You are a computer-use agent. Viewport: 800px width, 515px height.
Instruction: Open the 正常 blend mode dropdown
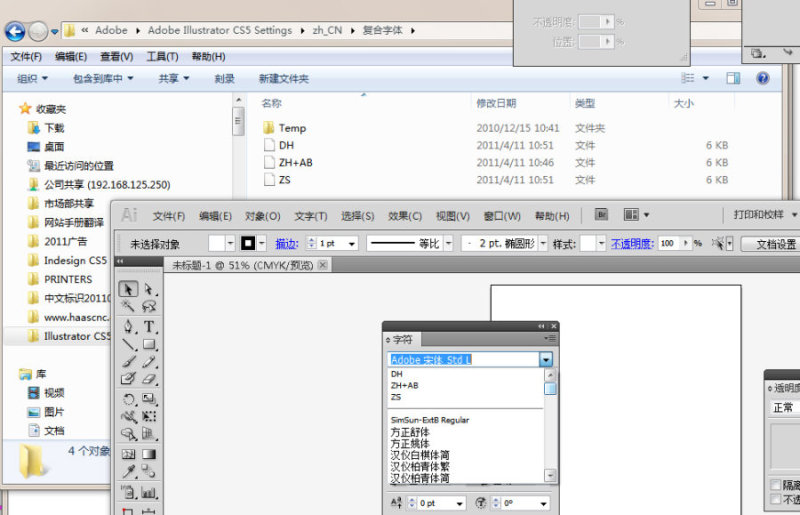(785, 408)
